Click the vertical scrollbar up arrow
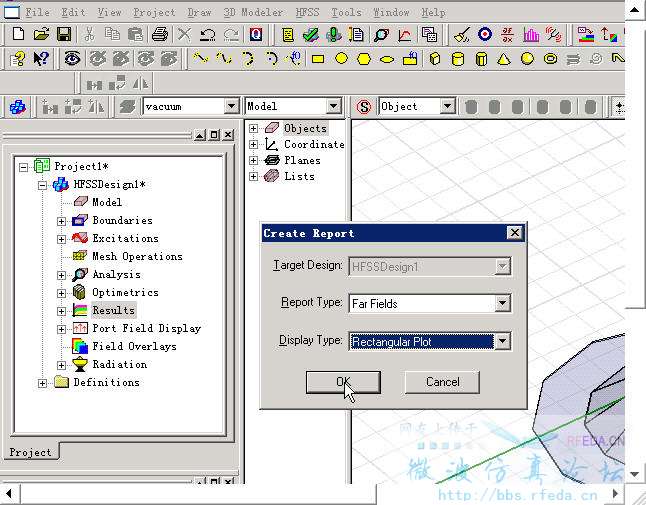The height and width of the screenshot is (505, 646). (x=634, y=9)
